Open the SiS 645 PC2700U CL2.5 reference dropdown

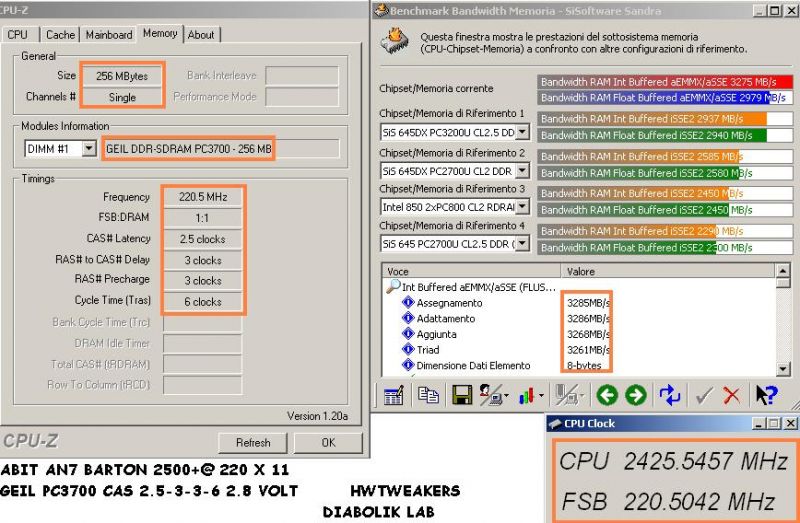(x=522, y=243)
